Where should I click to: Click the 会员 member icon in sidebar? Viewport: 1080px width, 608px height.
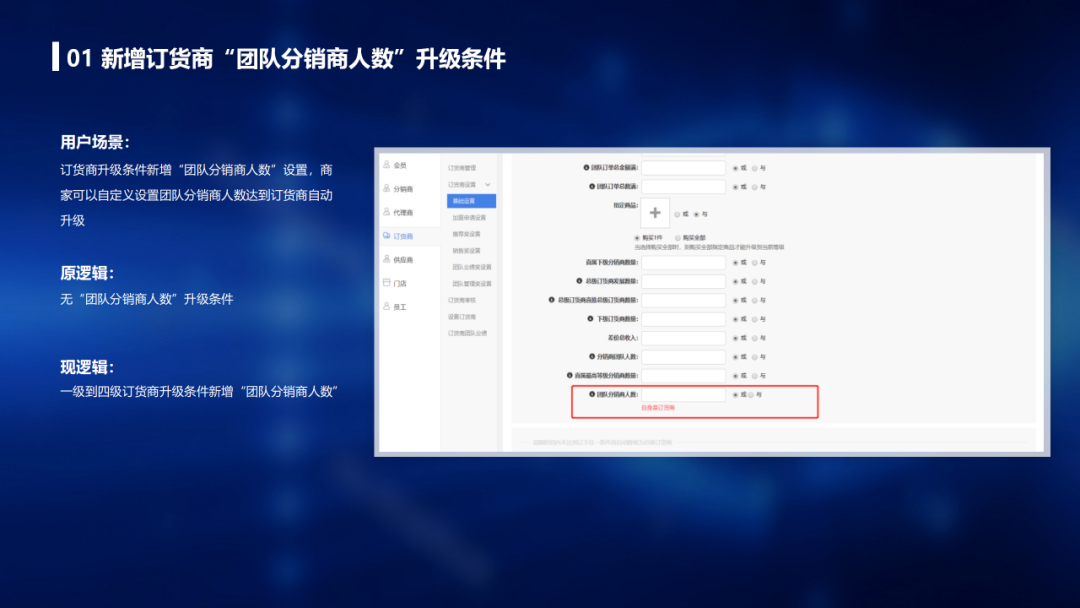click(x=387, y=165)
